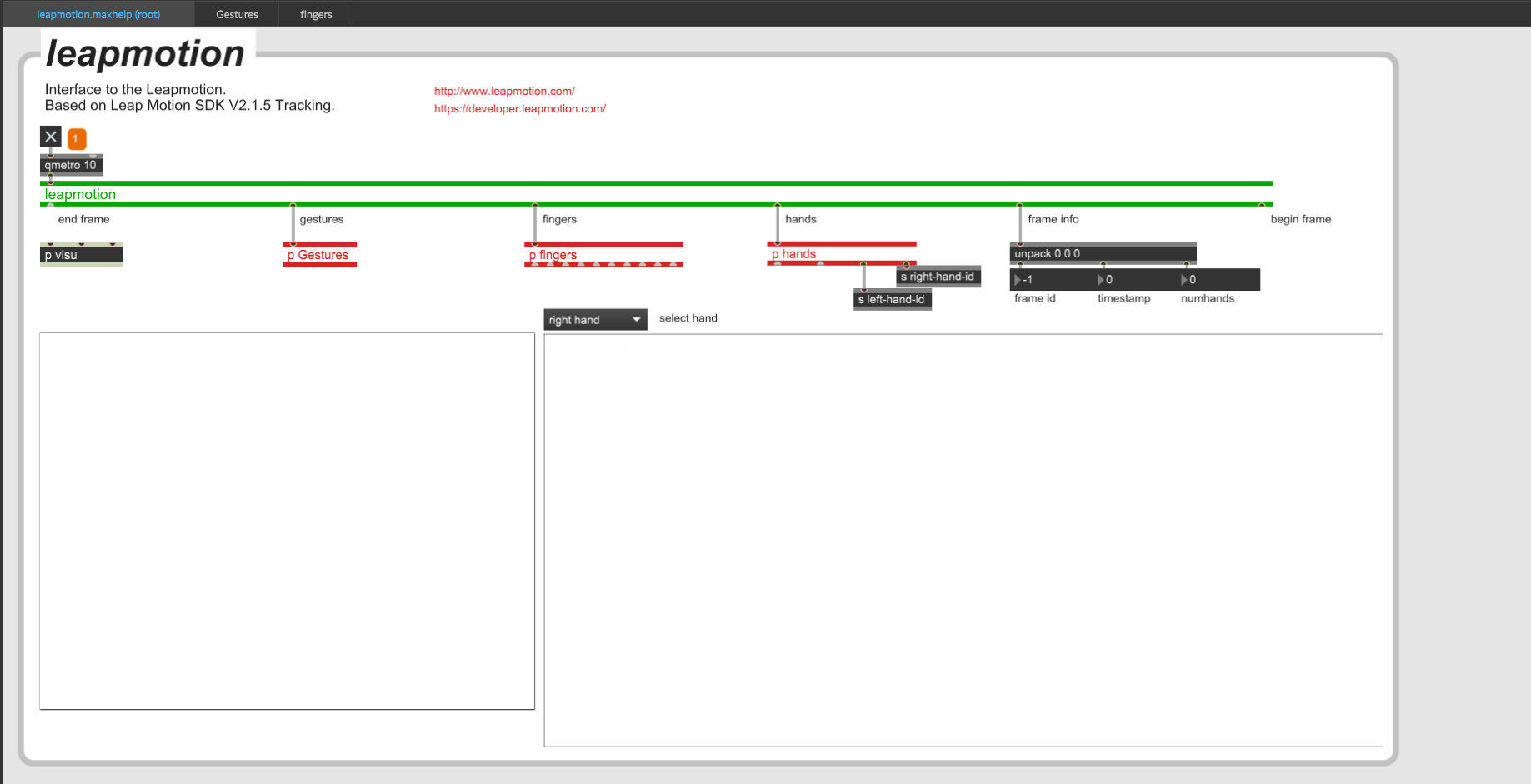
Task: Click the 'Based on Leap Motion SDK V2.1.5 Tracking.' text
Action: [x=189, y=105]
